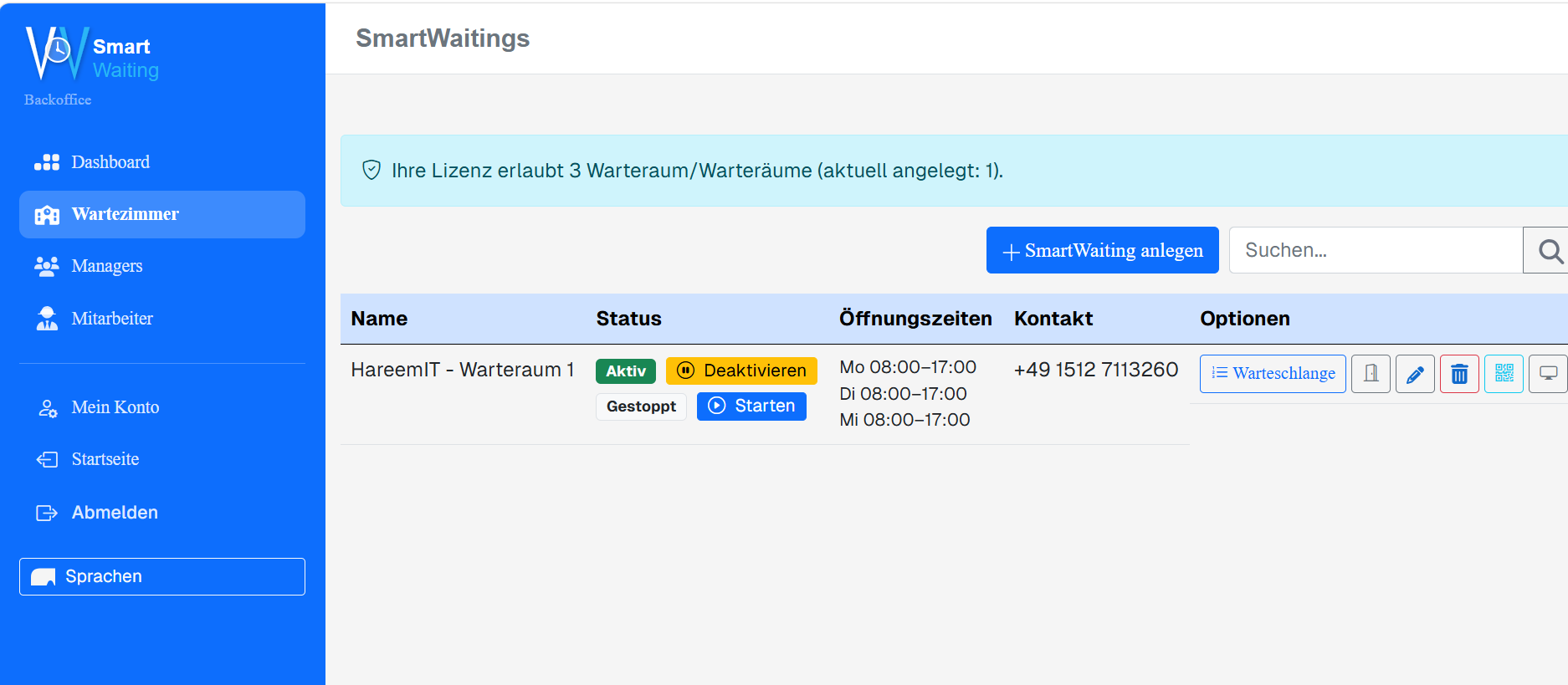This screenshot has width=1568, height=685.
Task: Click the Kontakt column header
Action: pos(1053,319)
